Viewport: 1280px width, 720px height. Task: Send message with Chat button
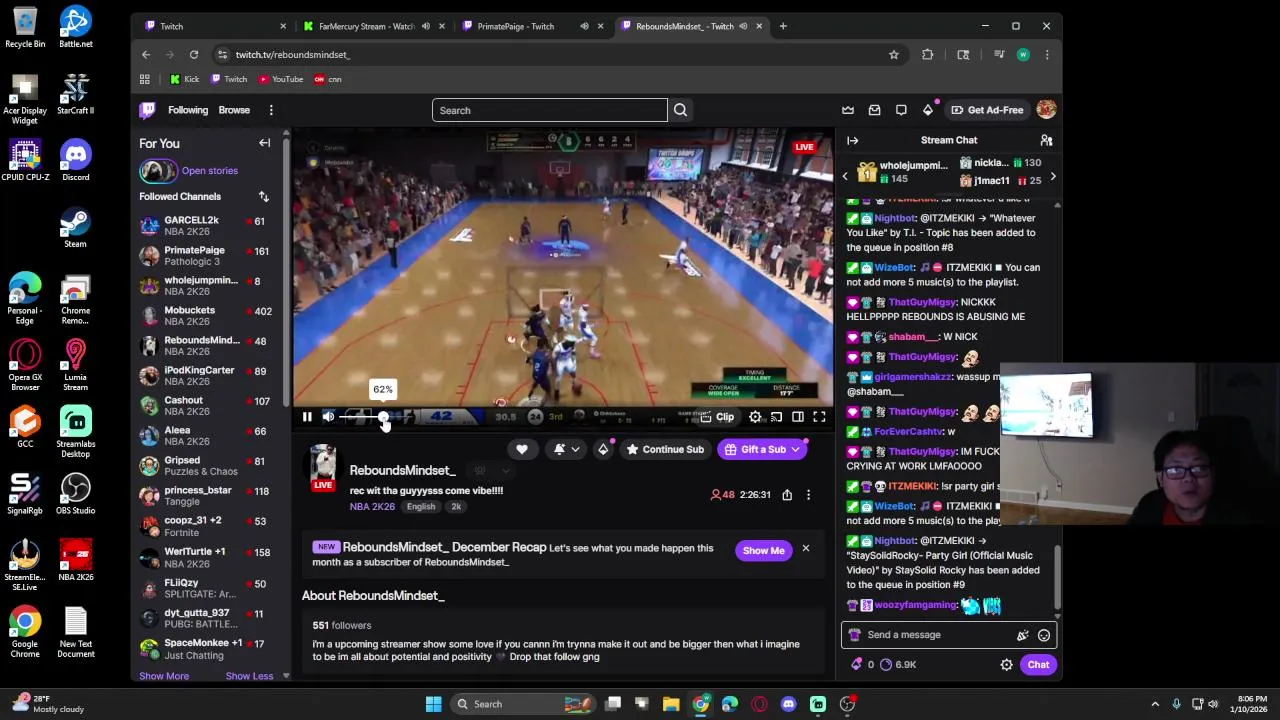(x=1038, y=665)
